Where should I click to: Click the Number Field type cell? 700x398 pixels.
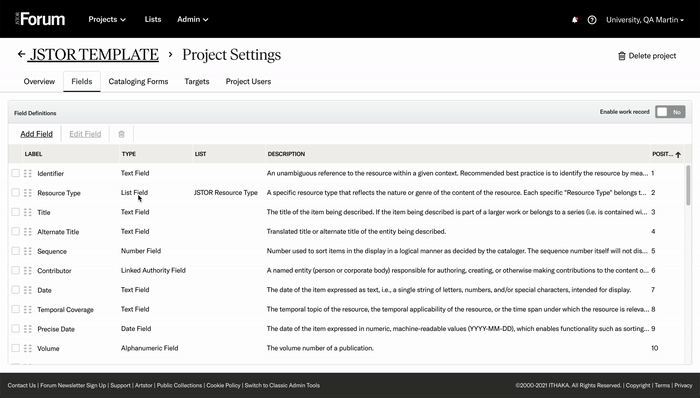click(x=141, y=251)
